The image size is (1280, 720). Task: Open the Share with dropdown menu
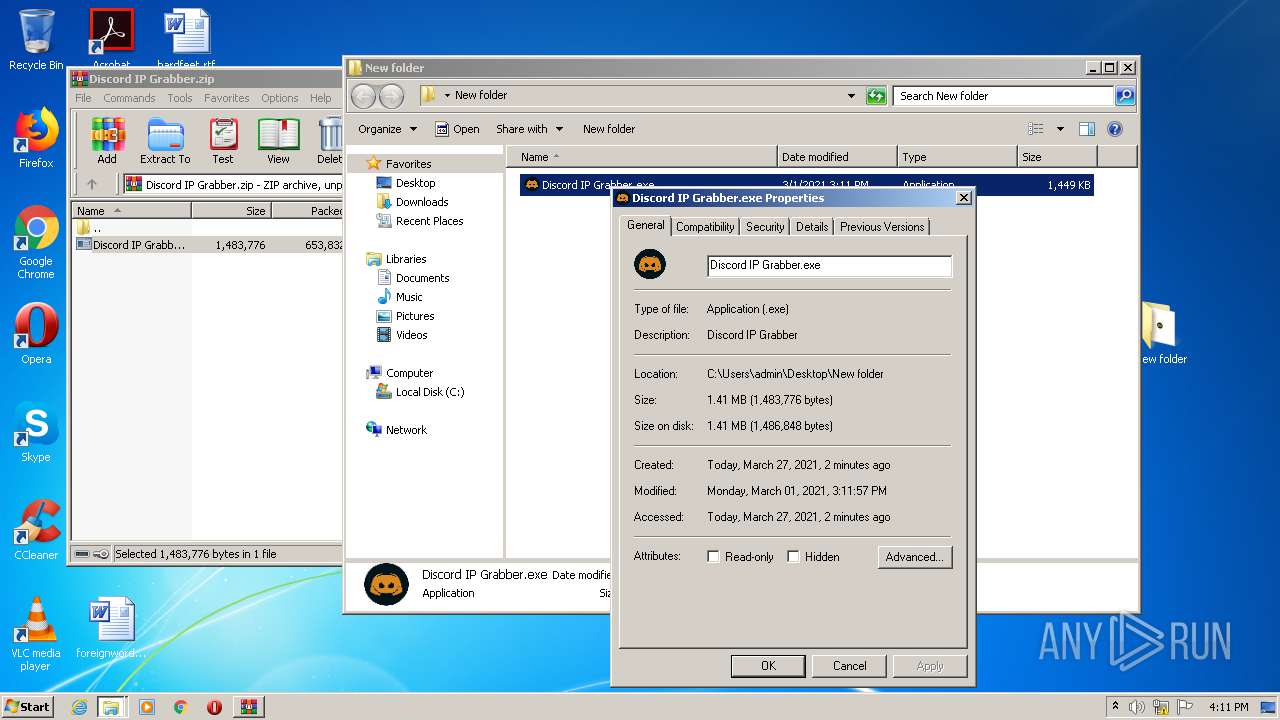[x=529, y=129]
